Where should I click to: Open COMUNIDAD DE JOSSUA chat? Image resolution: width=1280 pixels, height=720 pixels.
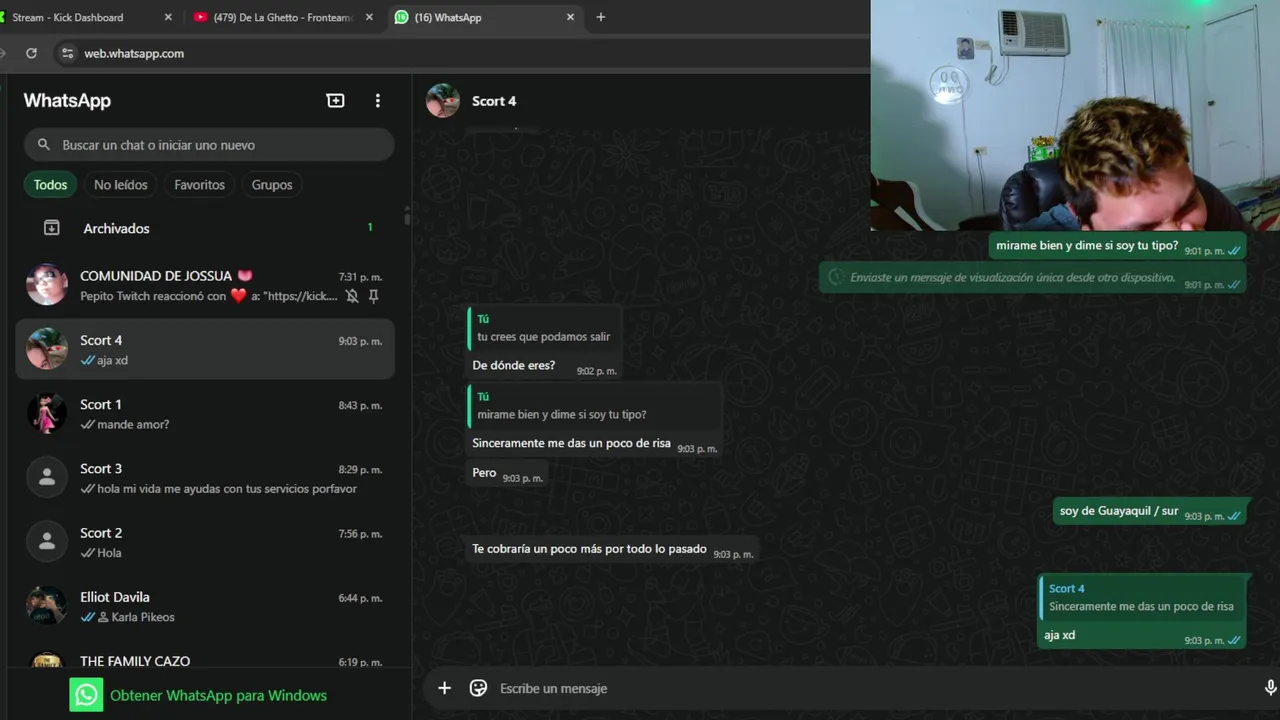(205, 285)
